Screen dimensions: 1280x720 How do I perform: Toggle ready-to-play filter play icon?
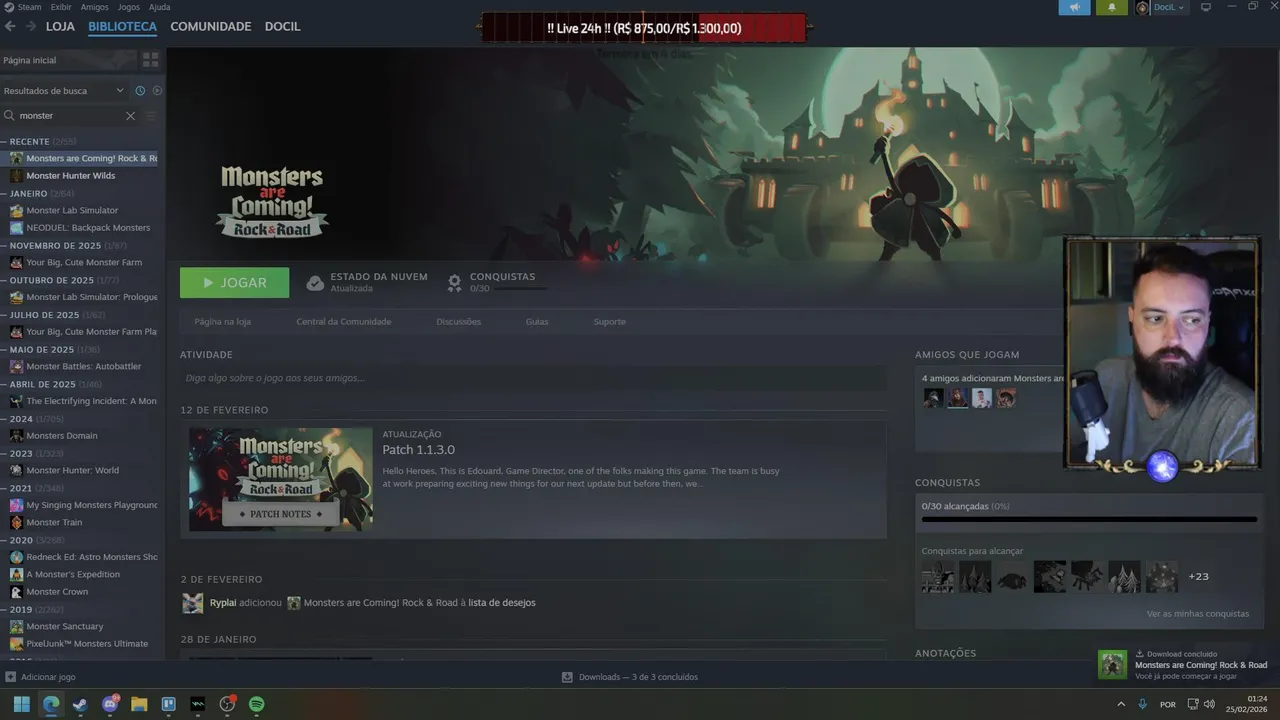(157, 90)
